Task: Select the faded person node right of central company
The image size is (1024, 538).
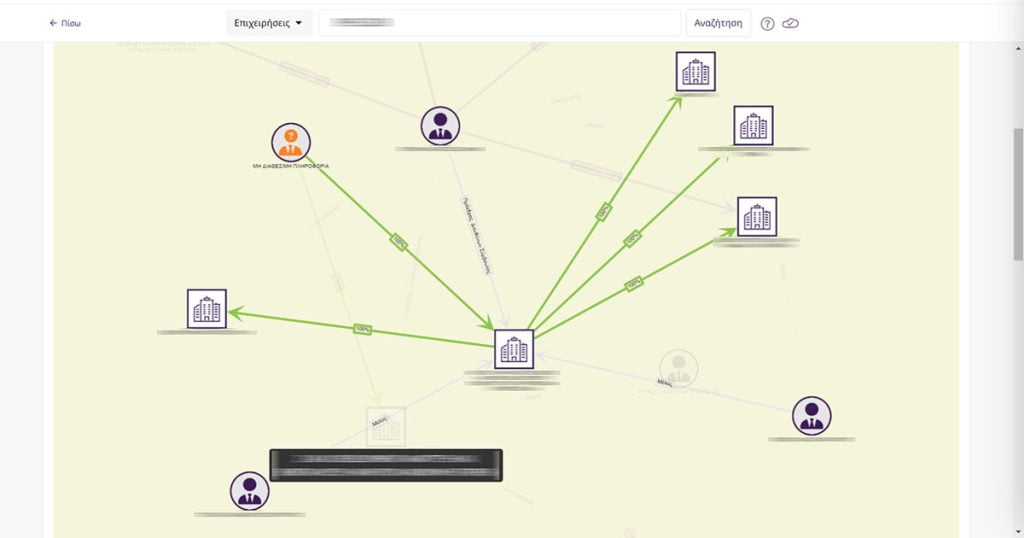Action: (x=678, y=367)
